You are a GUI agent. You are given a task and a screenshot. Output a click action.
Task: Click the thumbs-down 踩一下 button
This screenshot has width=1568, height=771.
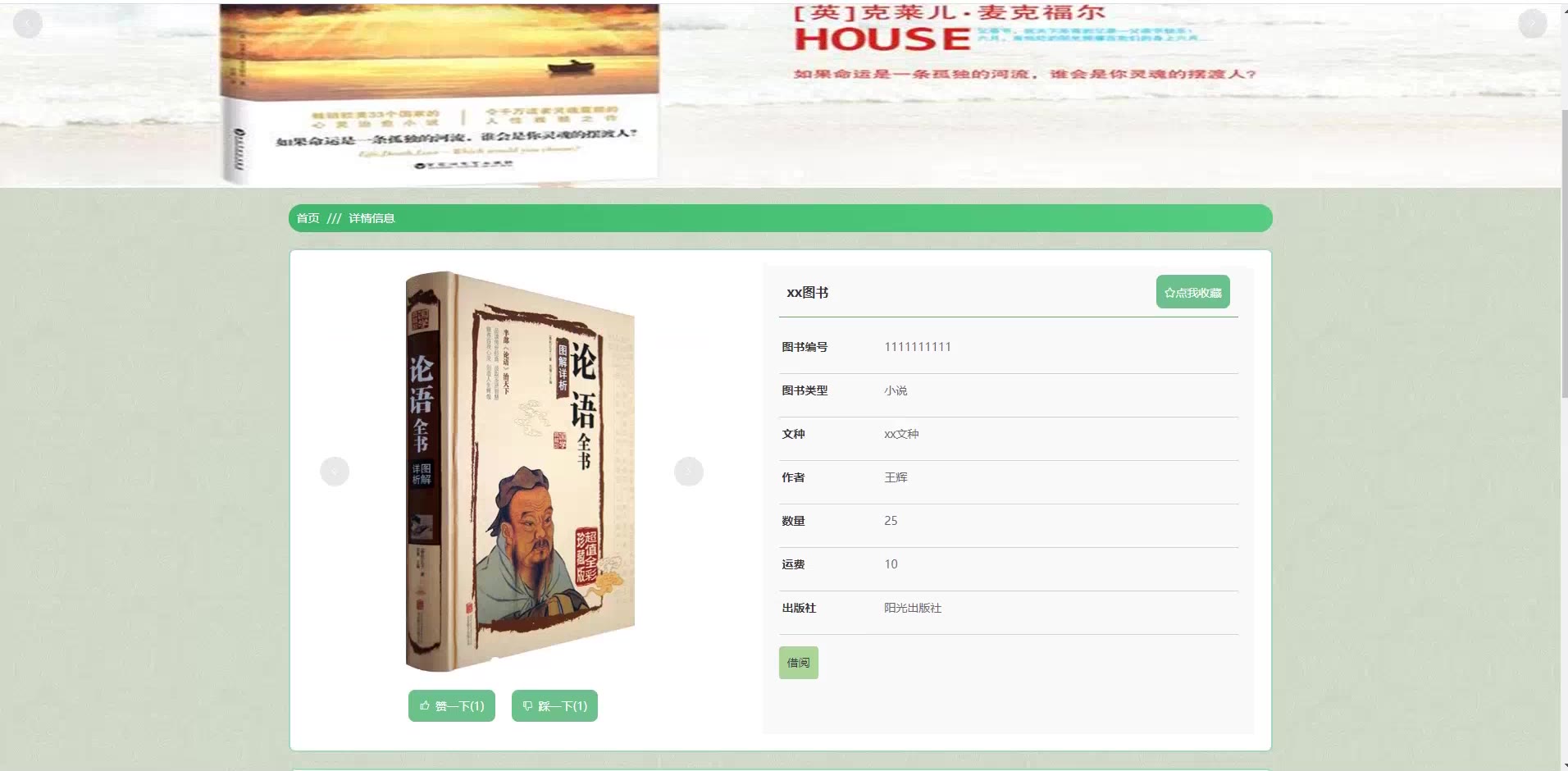click(554, 706)
